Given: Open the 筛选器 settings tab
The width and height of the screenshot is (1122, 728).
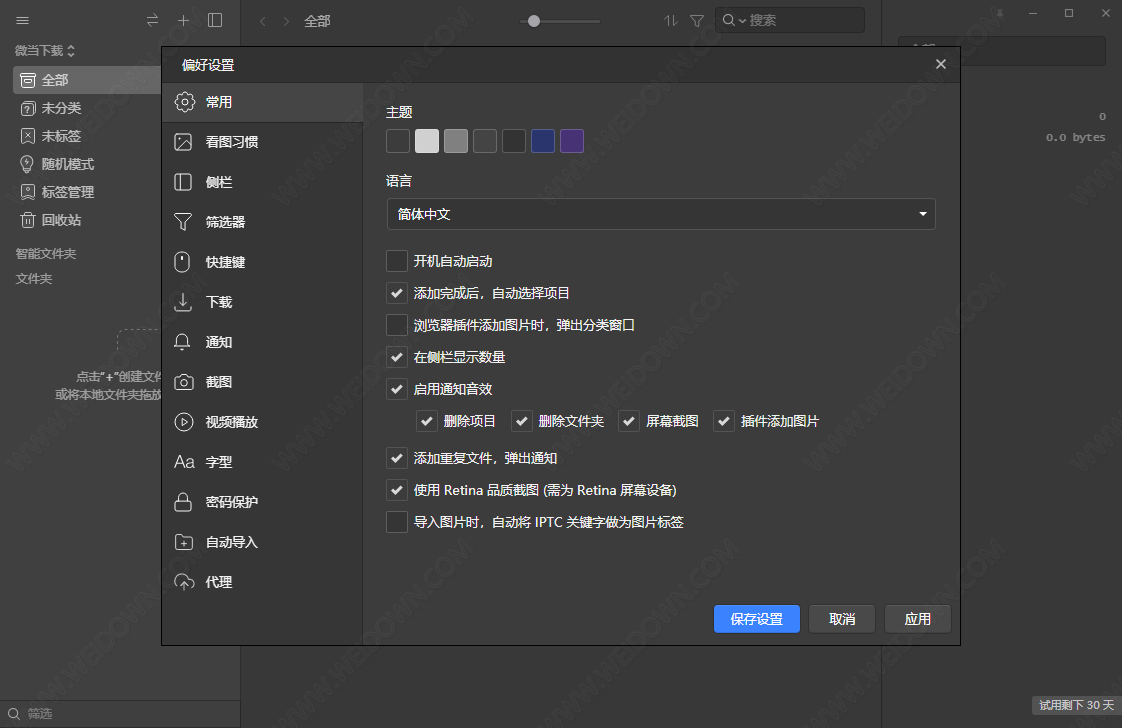Looking at the screenshot, I should pos(263,222).
